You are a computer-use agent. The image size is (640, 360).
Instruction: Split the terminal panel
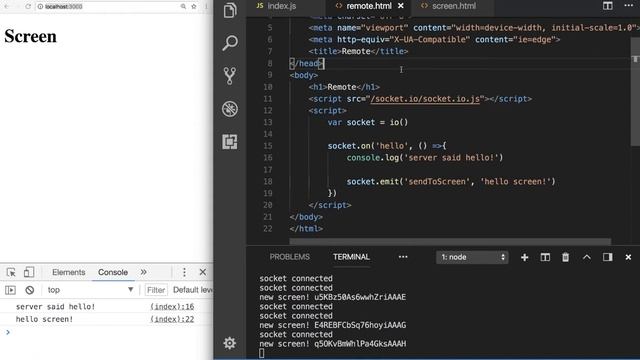(x=545, y=257)
